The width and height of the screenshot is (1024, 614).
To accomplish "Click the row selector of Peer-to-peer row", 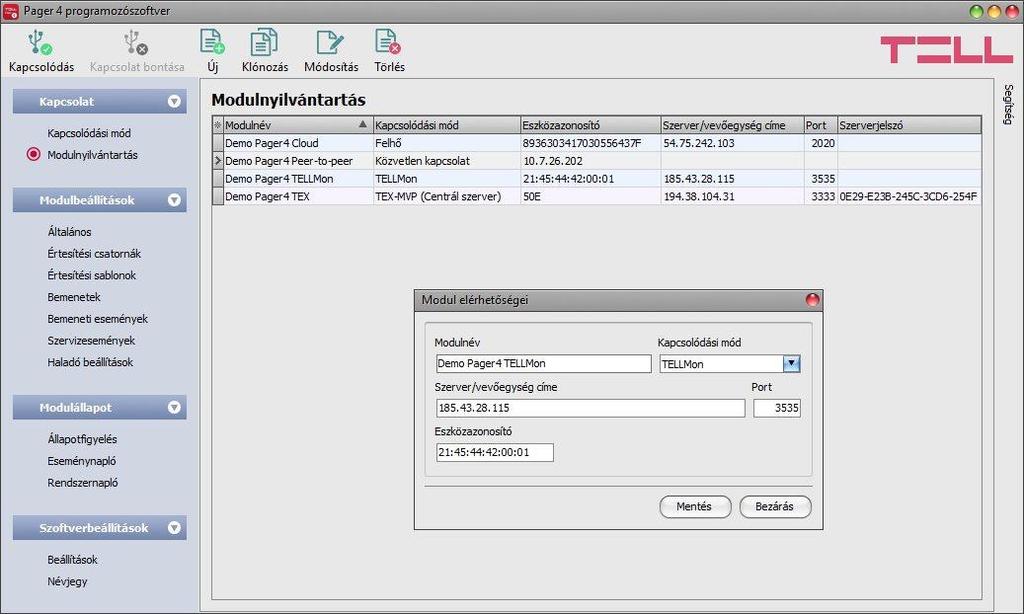I will pyautogui.click(x=218, y=161).
